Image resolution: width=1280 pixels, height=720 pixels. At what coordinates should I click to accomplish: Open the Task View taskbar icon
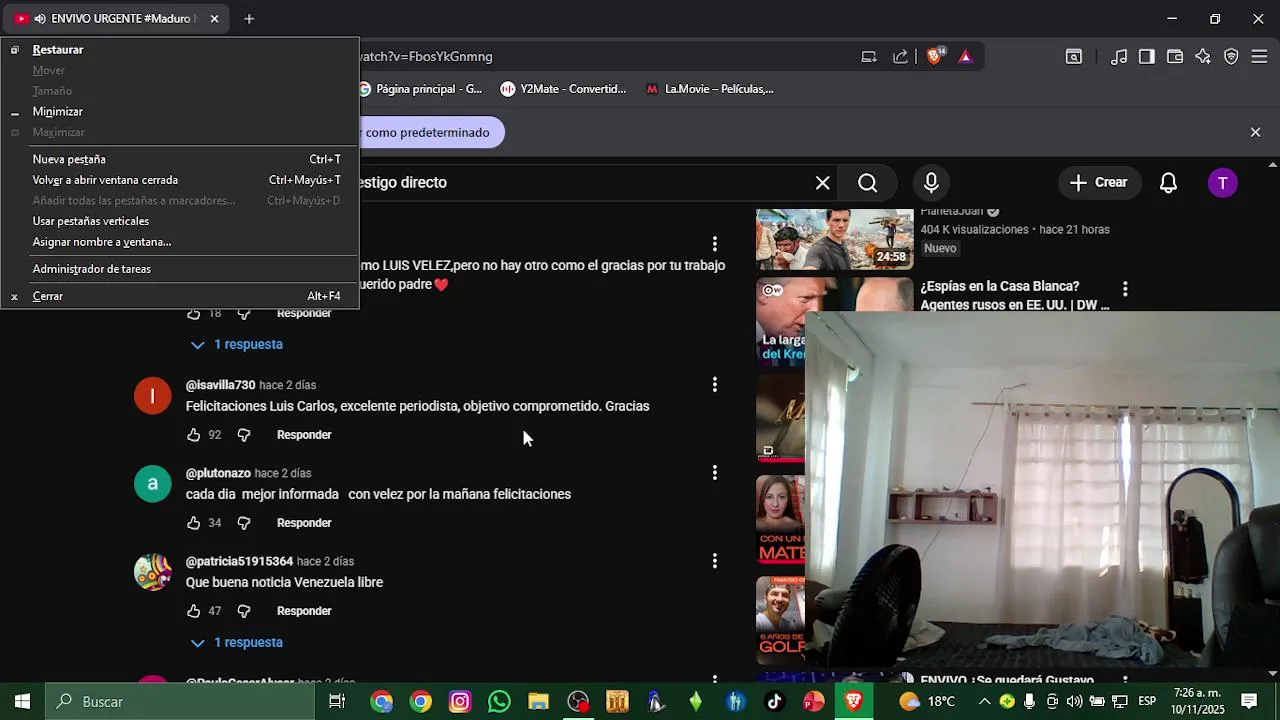click(337, 702)
